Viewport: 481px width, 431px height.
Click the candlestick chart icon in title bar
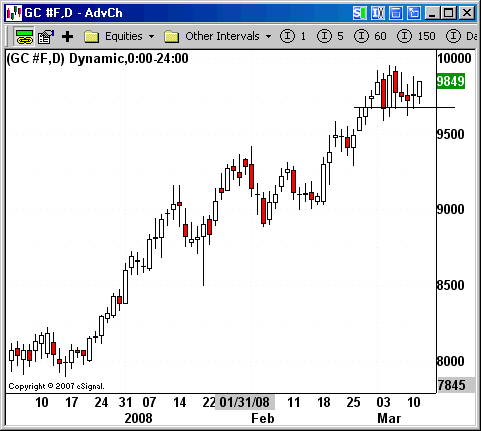pyautogui.click(x=14, y=13)
